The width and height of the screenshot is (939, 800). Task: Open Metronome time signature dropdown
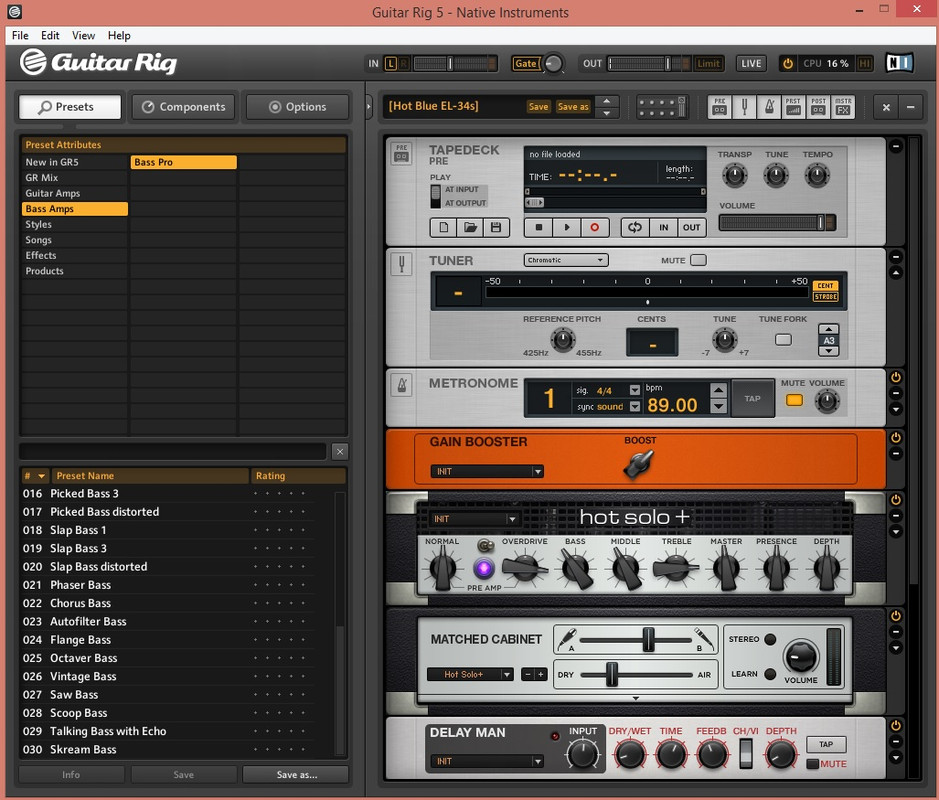(x=635, y=390)
